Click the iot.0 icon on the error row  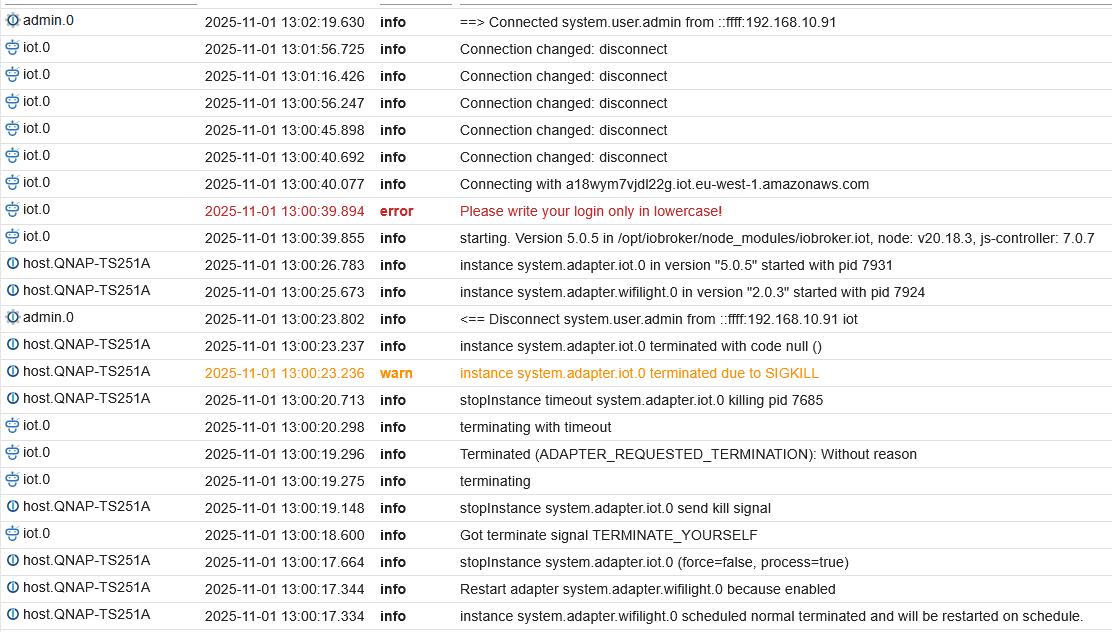[x=13, y=209]
